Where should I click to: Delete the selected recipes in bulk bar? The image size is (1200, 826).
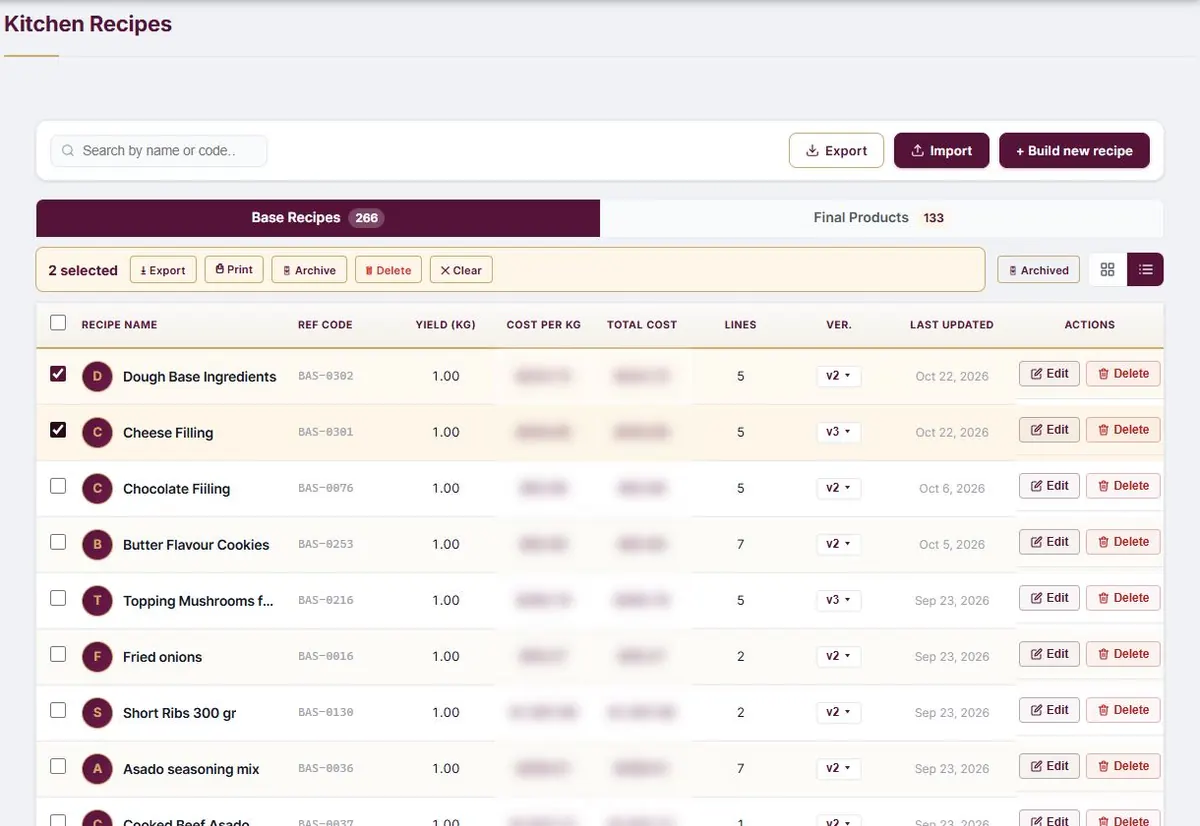(x=388, y=270)
